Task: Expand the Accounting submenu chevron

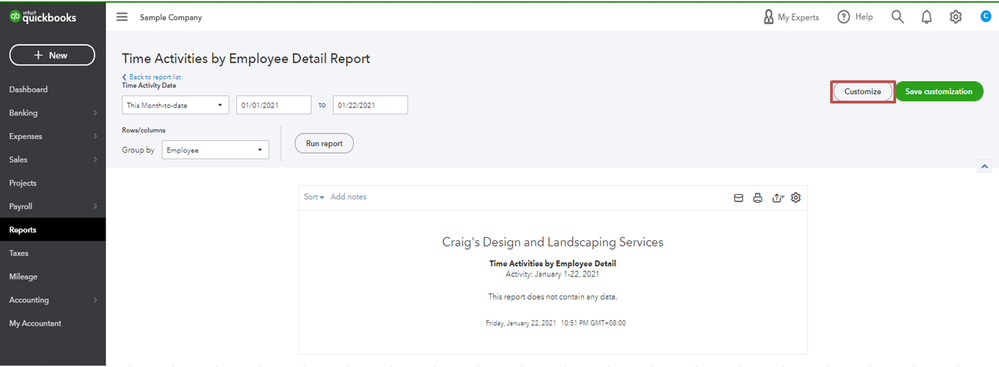Action: (95, 300)
